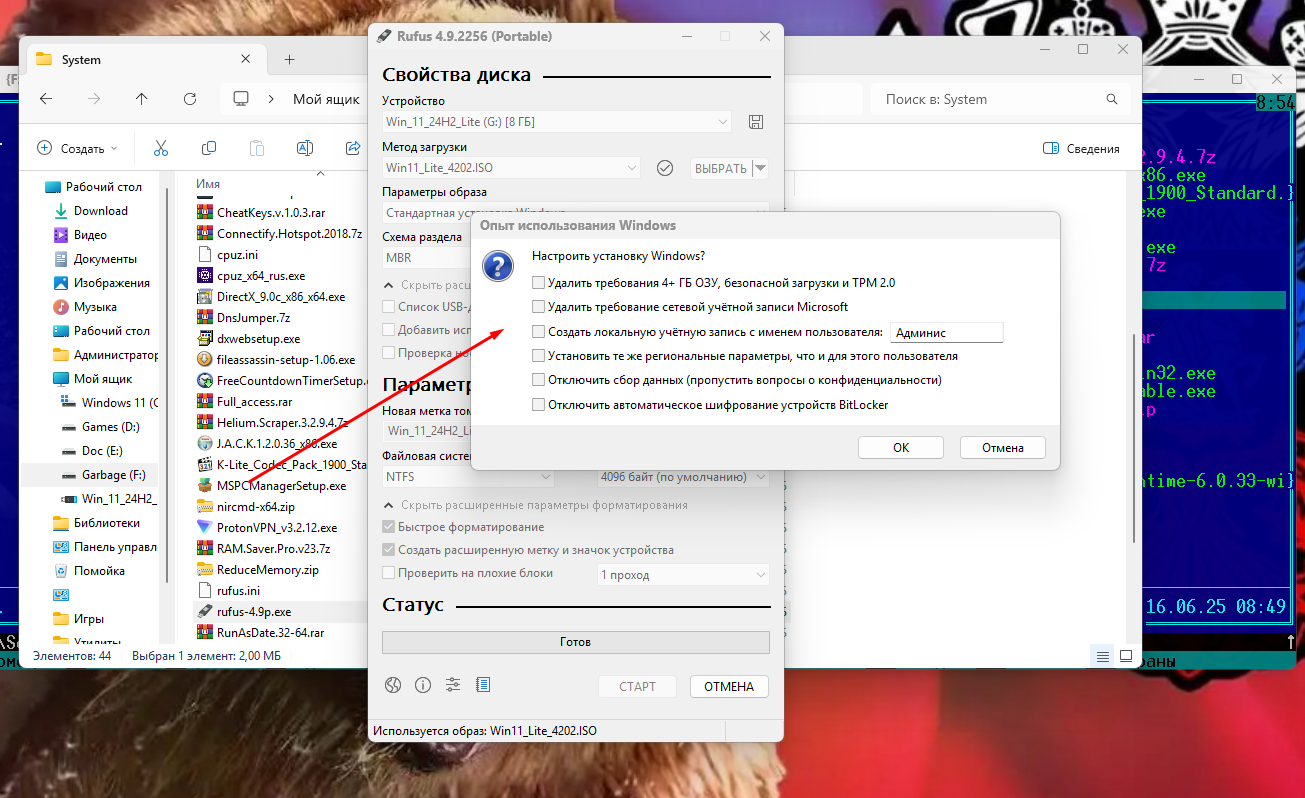Click the checksum checkmark icon in Rufus

tap(665, 168)
